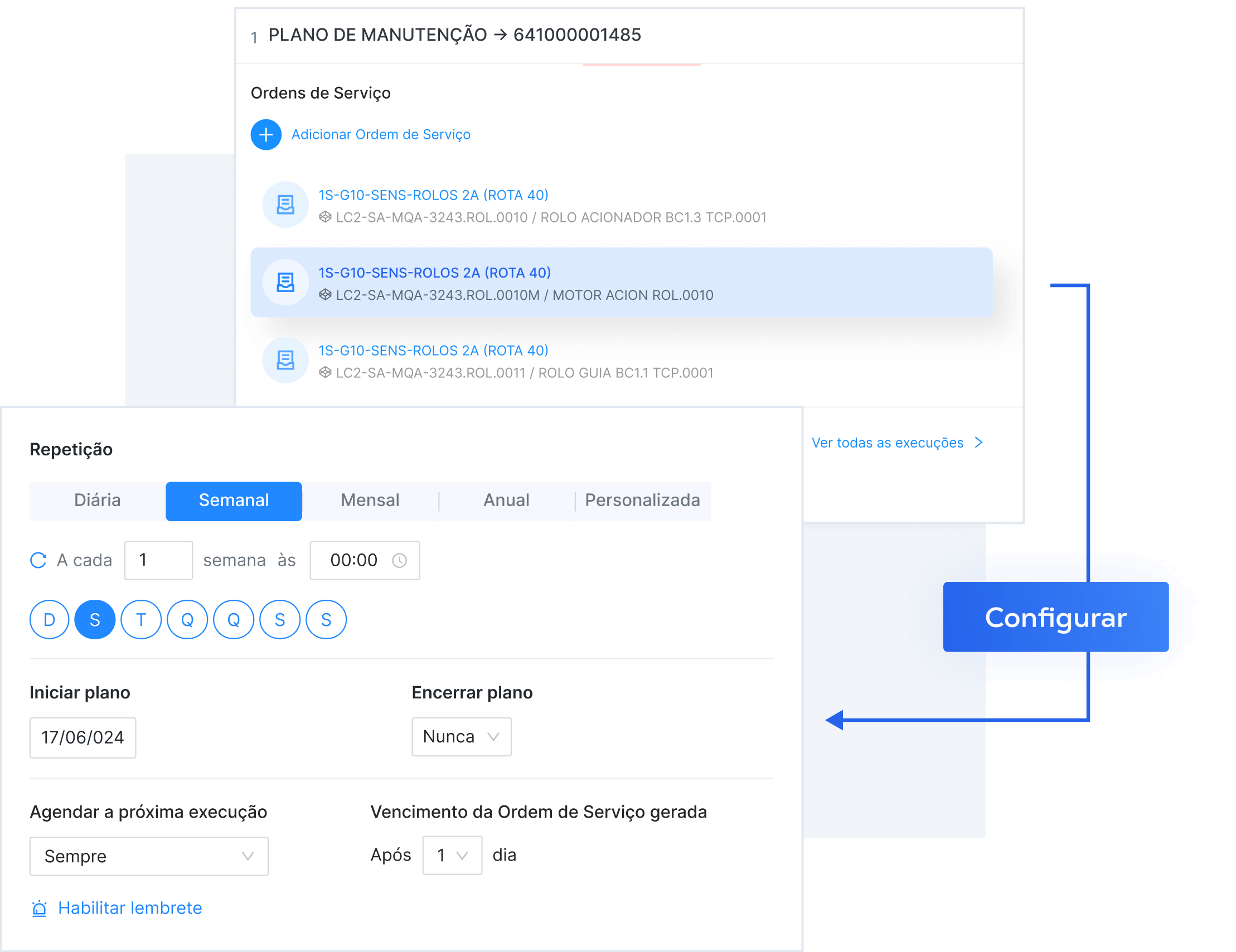
Task: Select the Personalizada repetition tab
Action: pyautogui.click(x=642, y=501)
